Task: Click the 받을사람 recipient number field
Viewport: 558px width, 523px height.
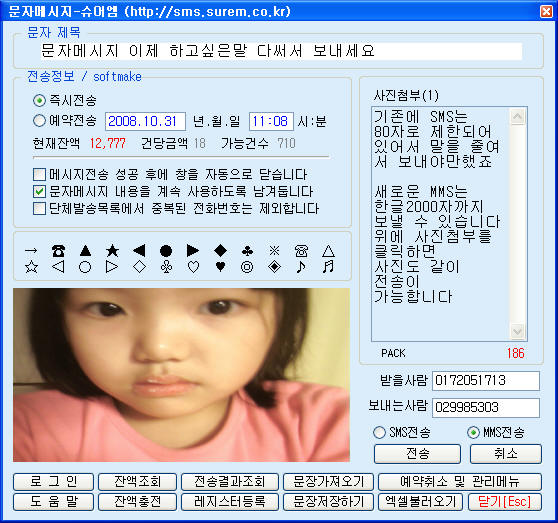Action: click(x=486, y=381)
